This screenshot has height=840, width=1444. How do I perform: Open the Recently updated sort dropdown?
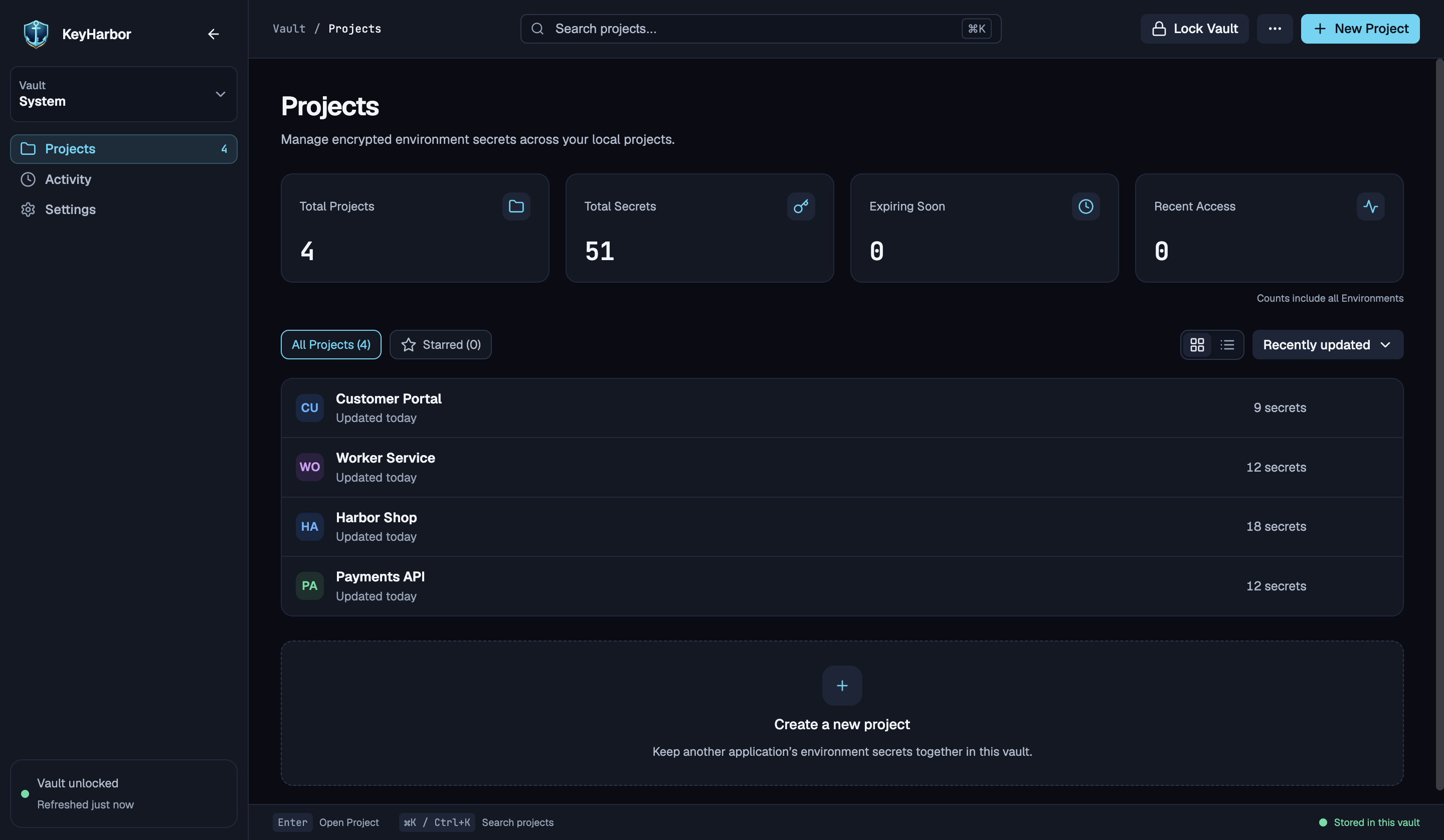[x=1327, y=344]
